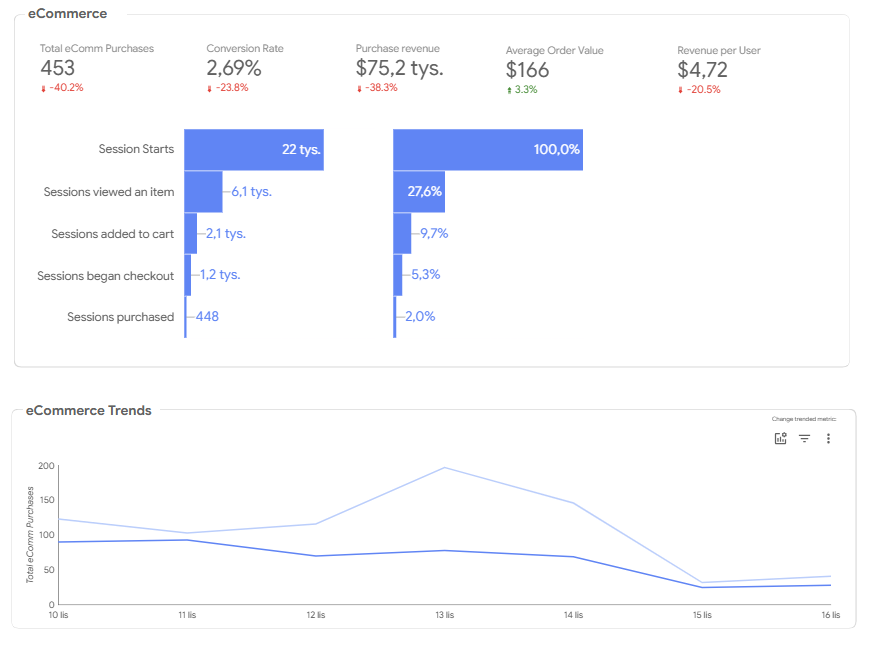Image resolution: width=873 pixels, height=665 pixels.
Task: Open the optional metrics chart settings icon
Action: (x=781, y=438)
